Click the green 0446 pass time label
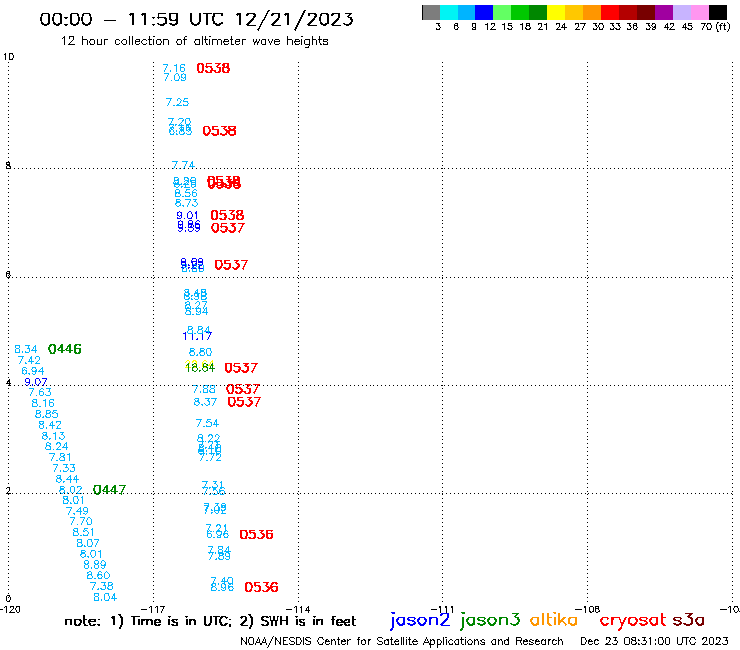Screen dimensions: 740x650 point(65,349)
